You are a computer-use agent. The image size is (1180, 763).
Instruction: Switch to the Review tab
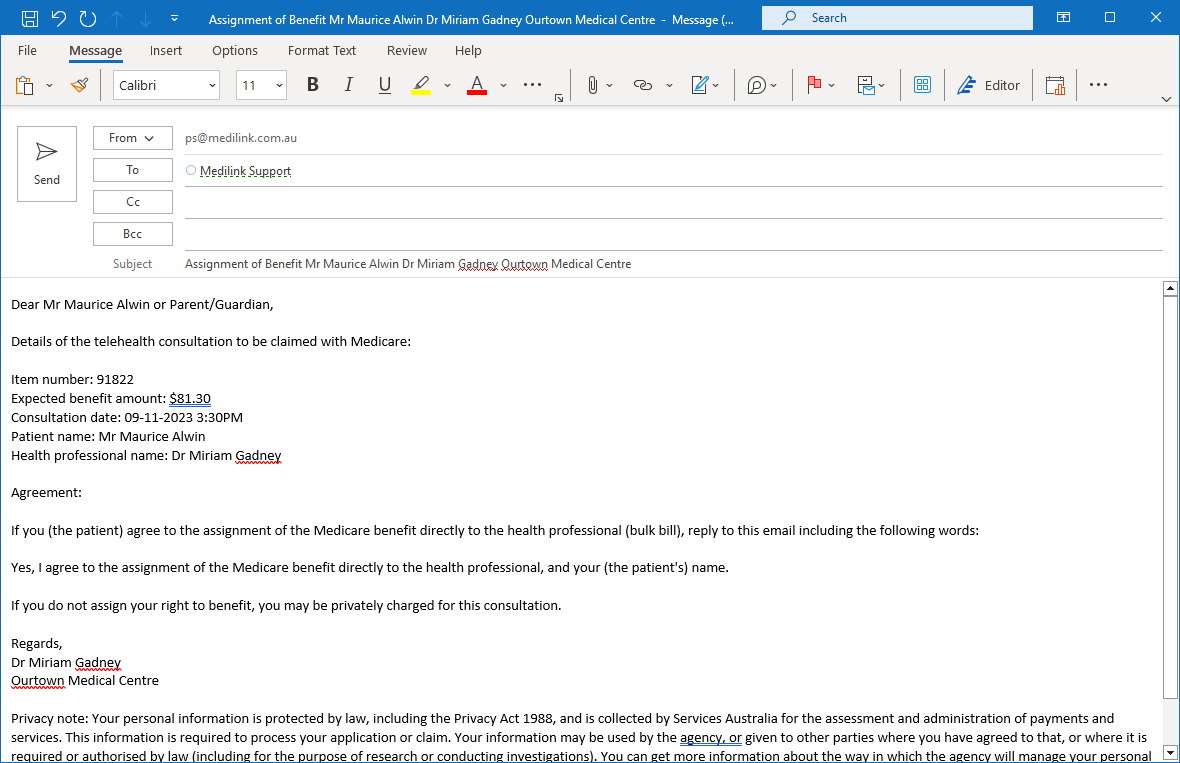pos(406,50)
